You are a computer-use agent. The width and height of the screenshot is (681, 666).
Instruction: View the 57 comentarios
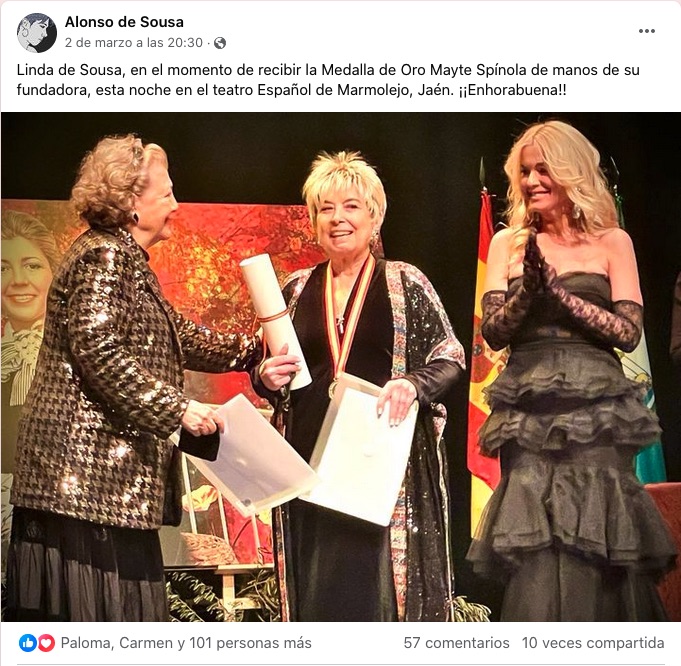(x=456, y=643)
